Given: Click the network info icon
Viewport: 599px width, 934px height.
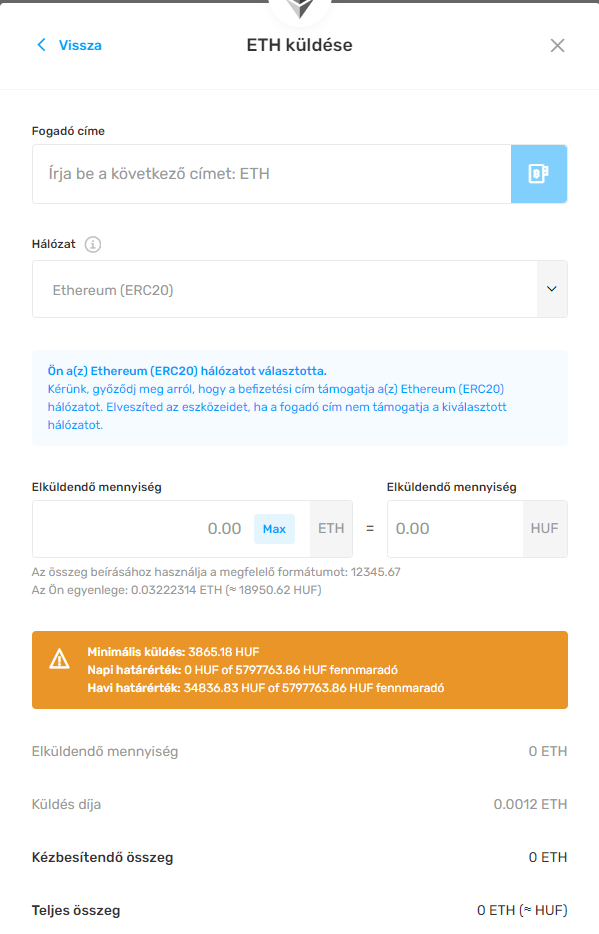Looking at the screenshot, I should coord(93,244).
